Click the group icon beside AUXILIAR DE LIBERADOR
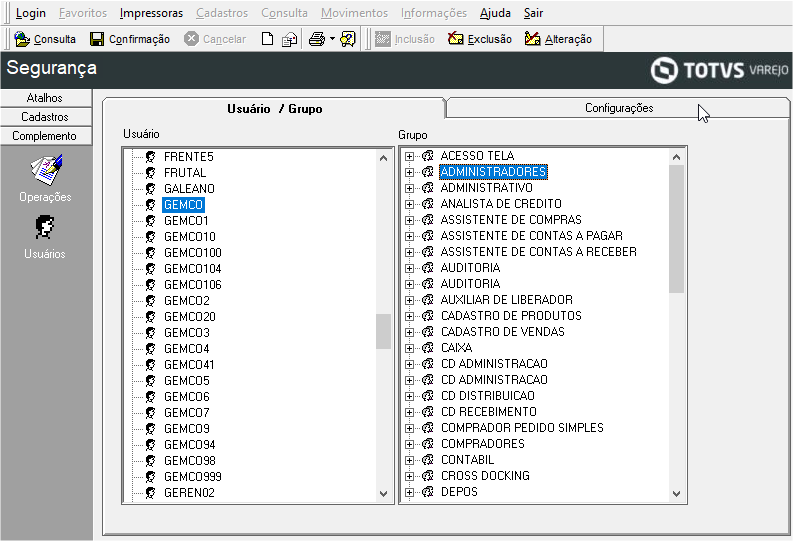 click(x=428, y=300)
